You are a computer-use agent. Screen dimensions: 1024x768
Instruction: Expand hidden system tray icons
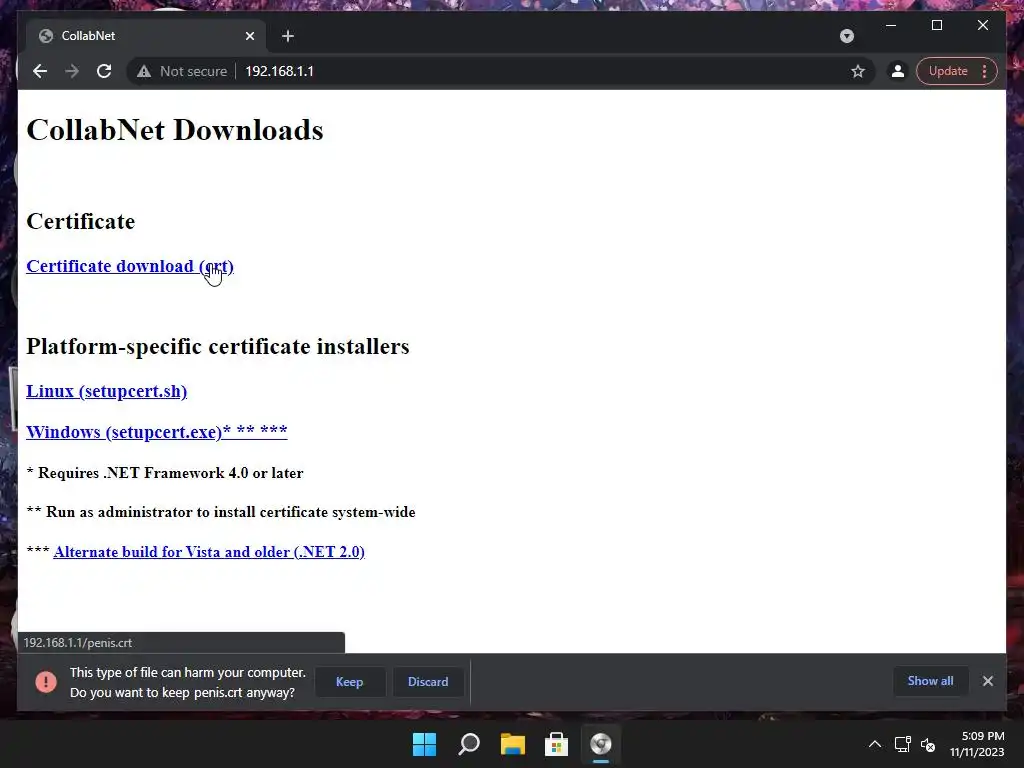875,744
